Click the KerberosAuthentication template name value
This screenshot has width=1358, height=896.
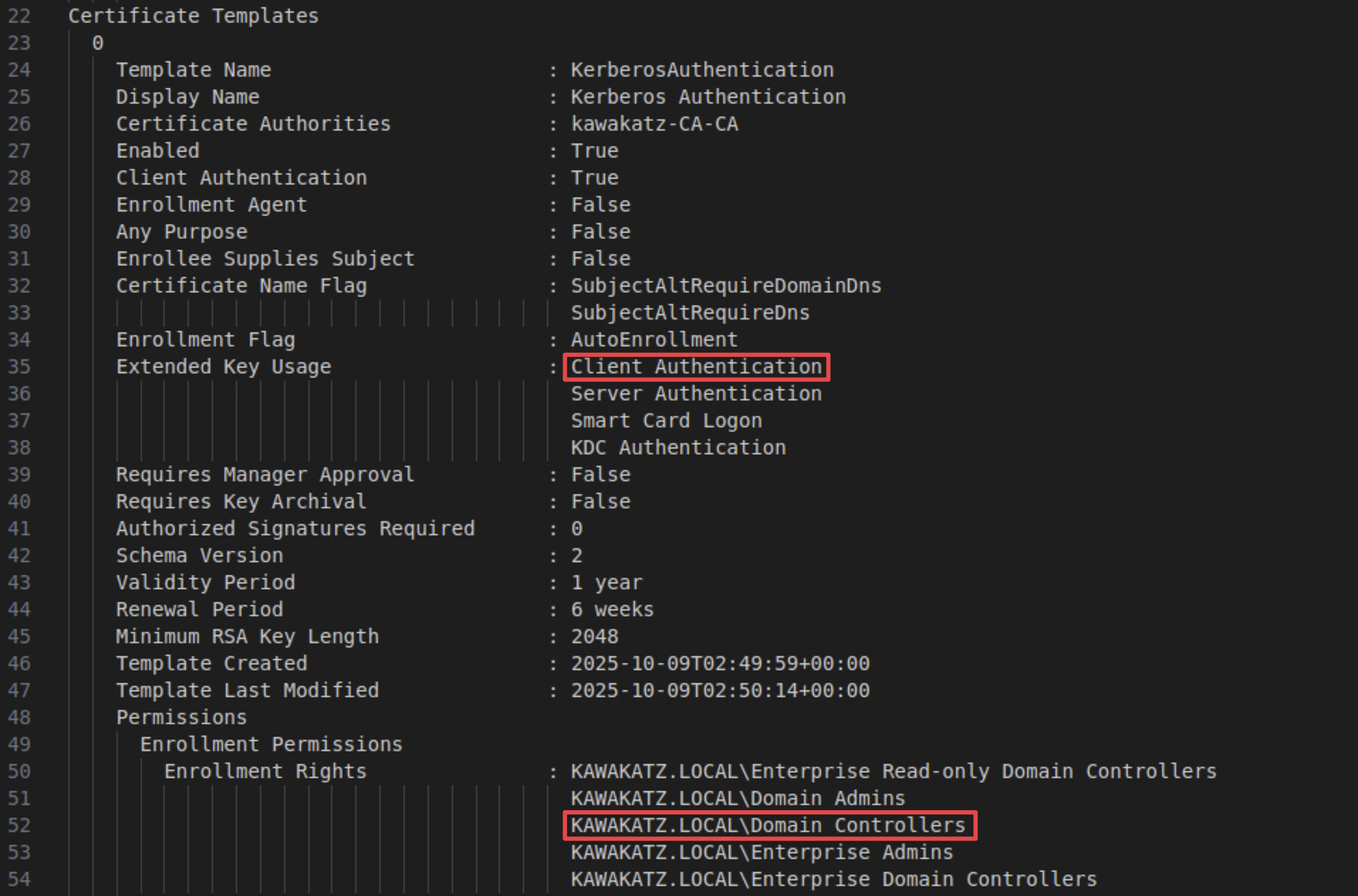702,70
